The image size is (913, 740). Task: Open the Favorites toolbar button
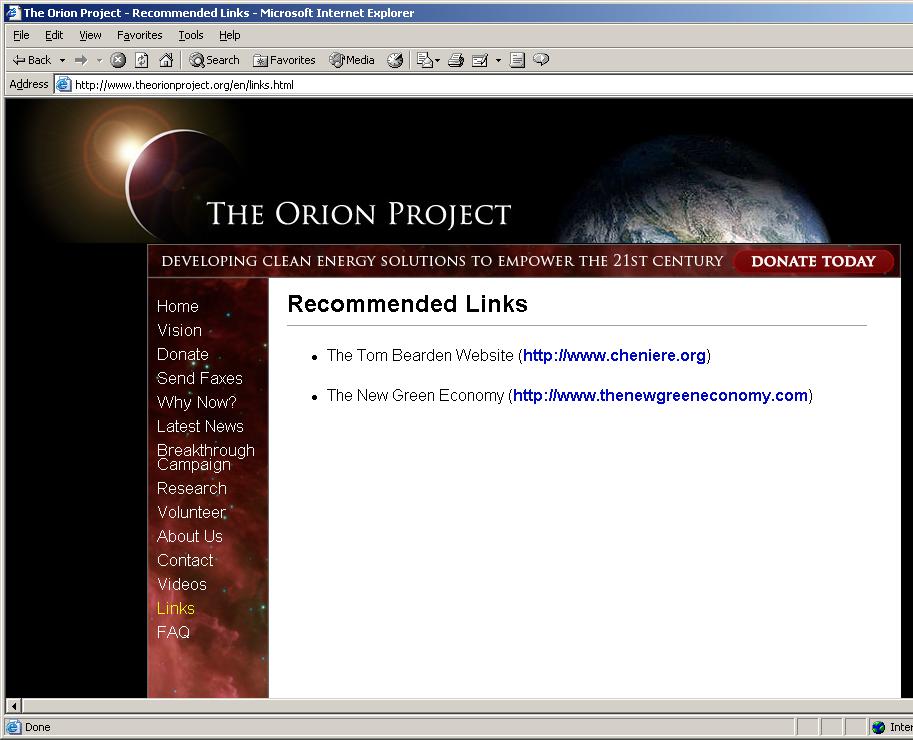pos(284,60)
